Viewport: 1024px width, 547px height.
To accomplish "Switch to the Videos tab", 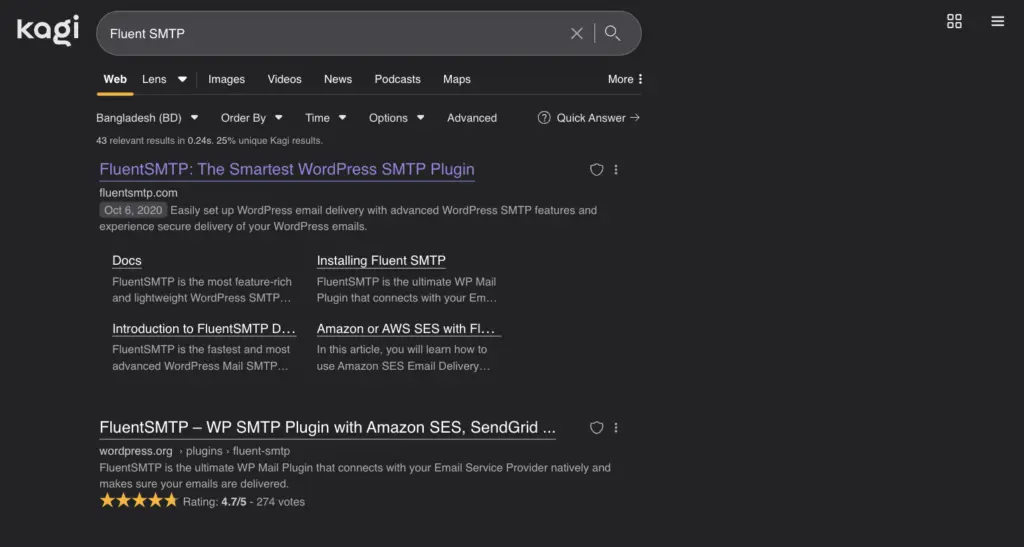I will tap(284, 79).
